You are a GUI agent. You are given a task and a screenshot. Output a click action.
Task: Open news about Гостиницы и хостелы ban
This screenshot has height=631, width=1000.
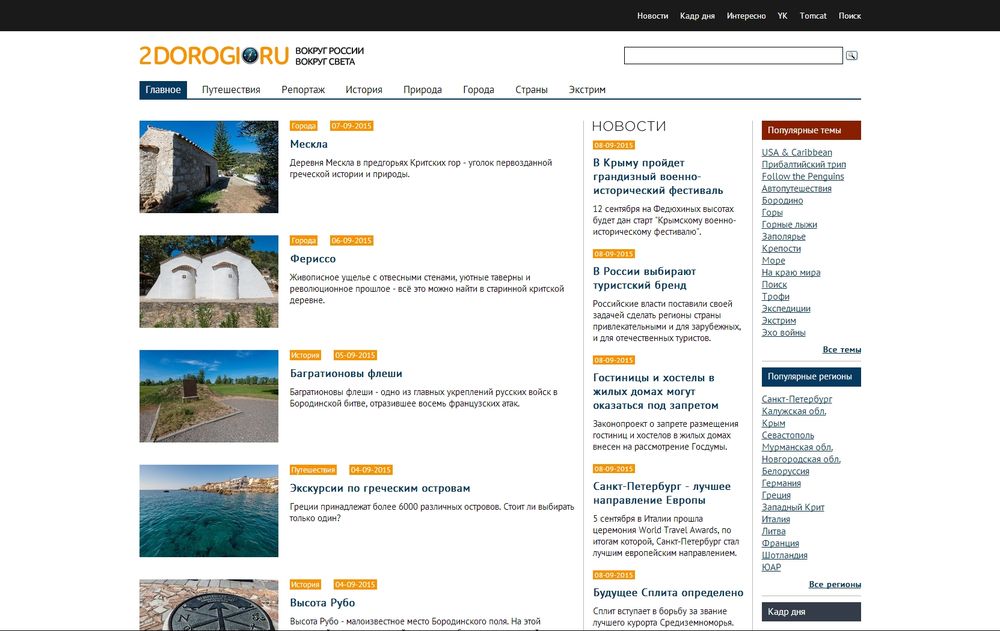pos(656,392)
